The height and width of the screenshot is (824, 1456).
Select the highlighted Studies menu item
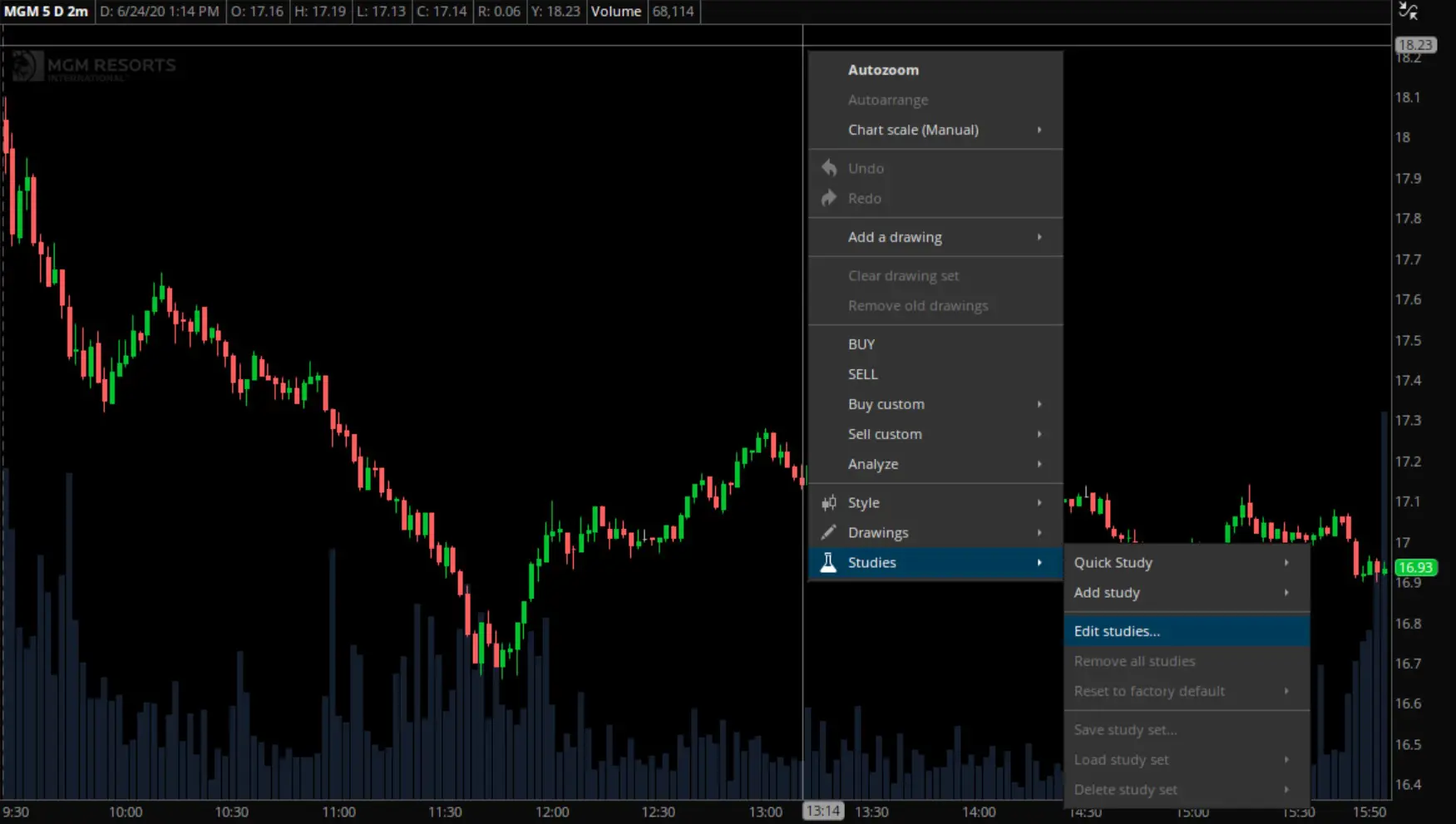(x=935, y=563)
